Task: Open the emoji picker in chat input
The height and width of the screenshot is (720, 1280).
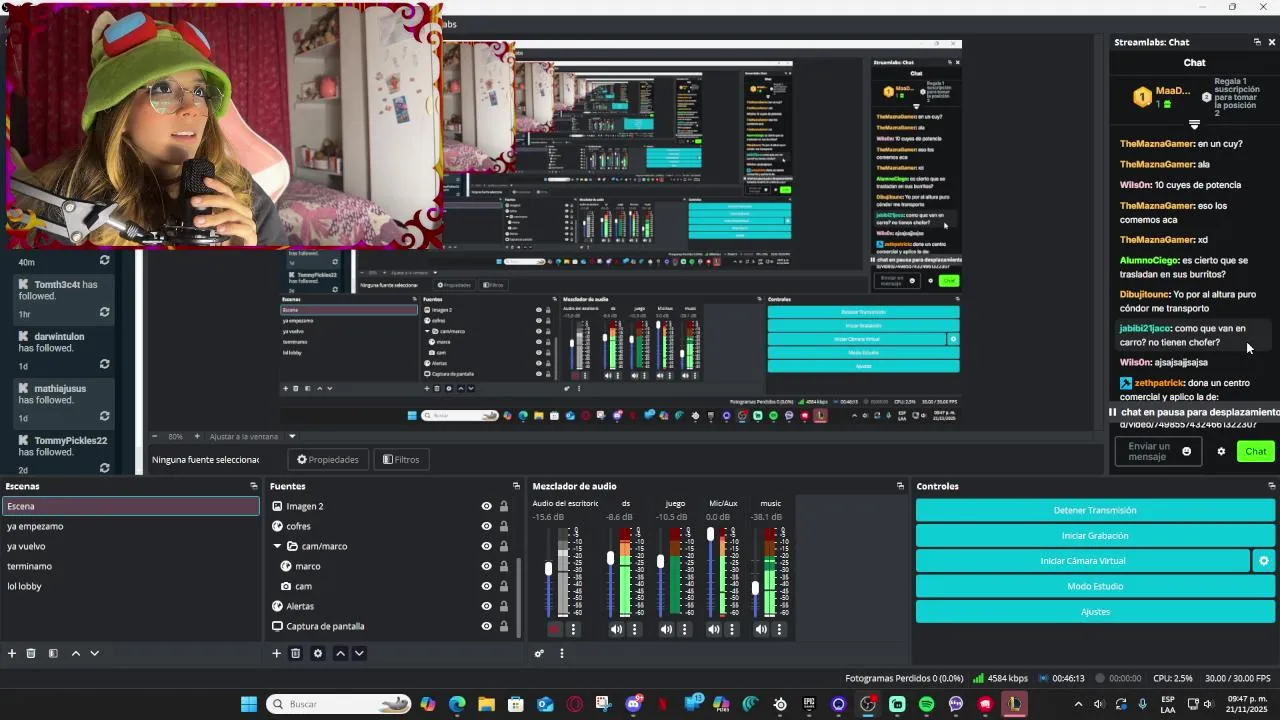Action: [x=1187, y=451]
